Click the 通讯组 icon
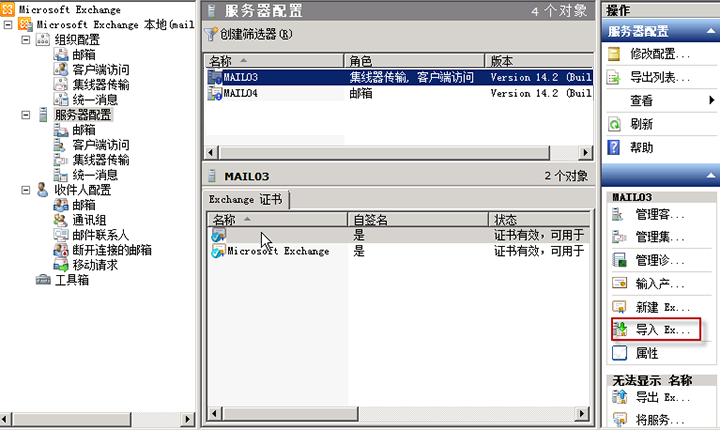720x430 pixels. click(x=61, y=220)
